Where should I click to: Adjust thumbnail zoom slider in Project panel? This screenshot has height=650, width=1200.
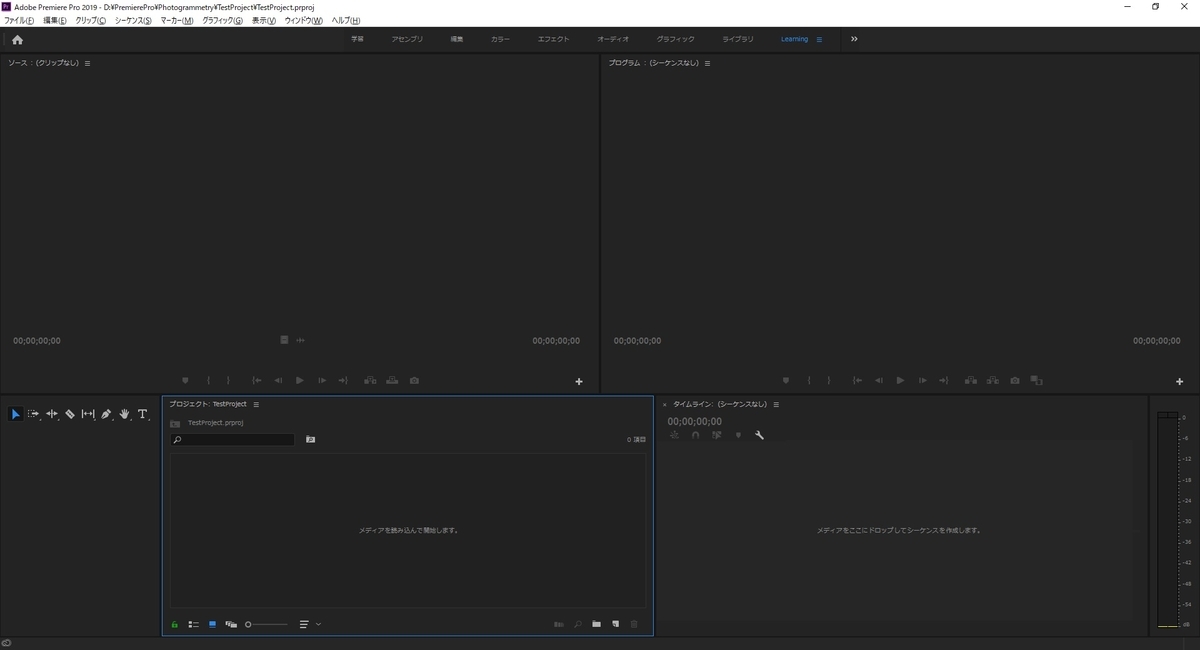point(266,624)
